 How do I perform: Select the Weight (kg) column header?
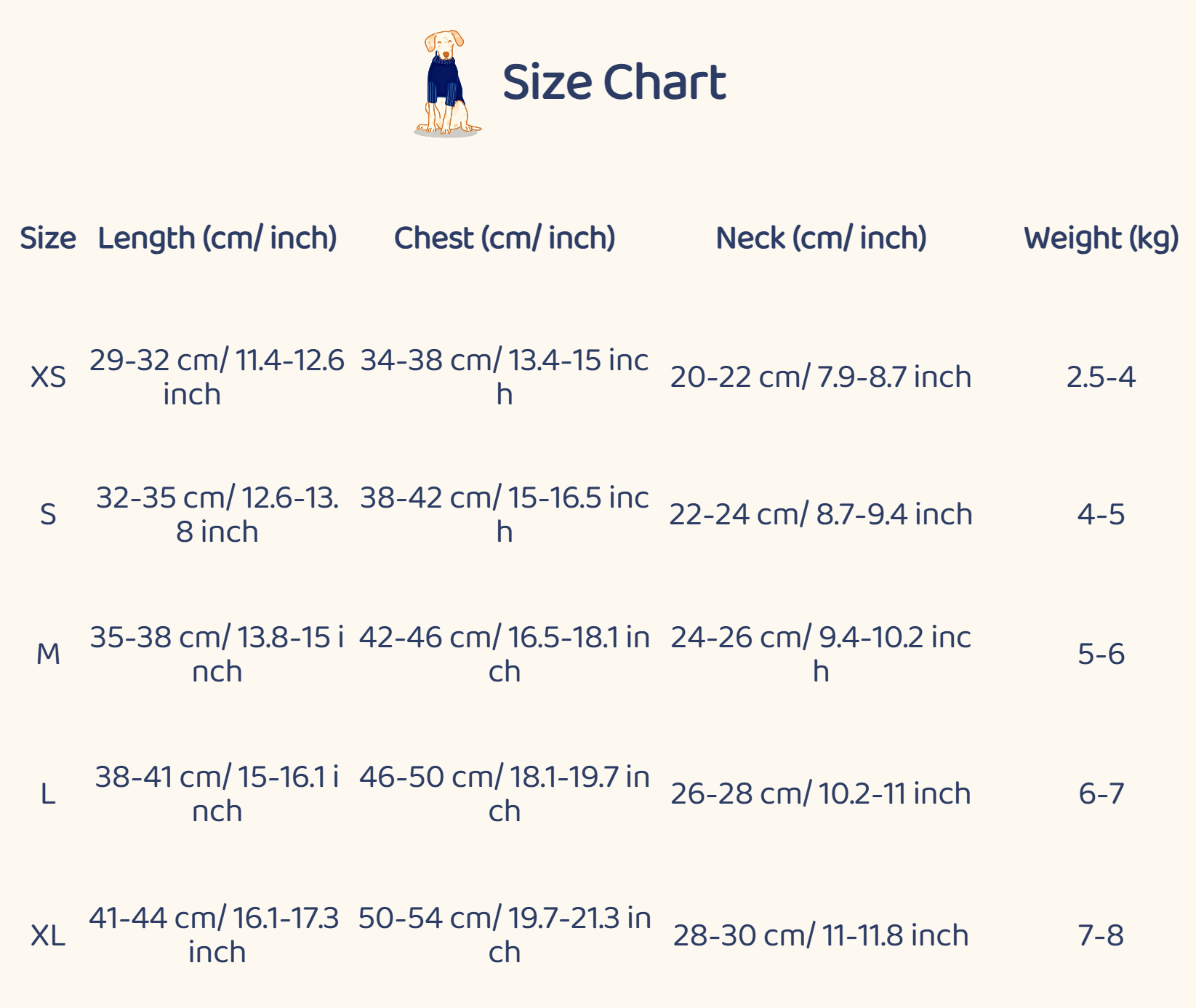click(x=1101, y=238)
